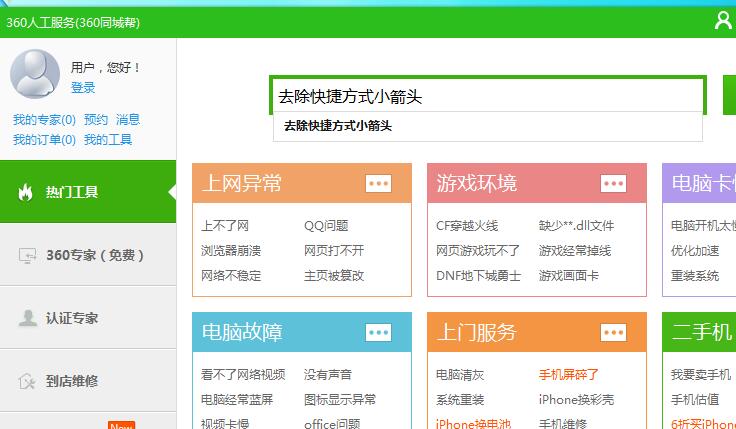
Task: Expand more options in 上网异常 card
Action: [378, 184]
